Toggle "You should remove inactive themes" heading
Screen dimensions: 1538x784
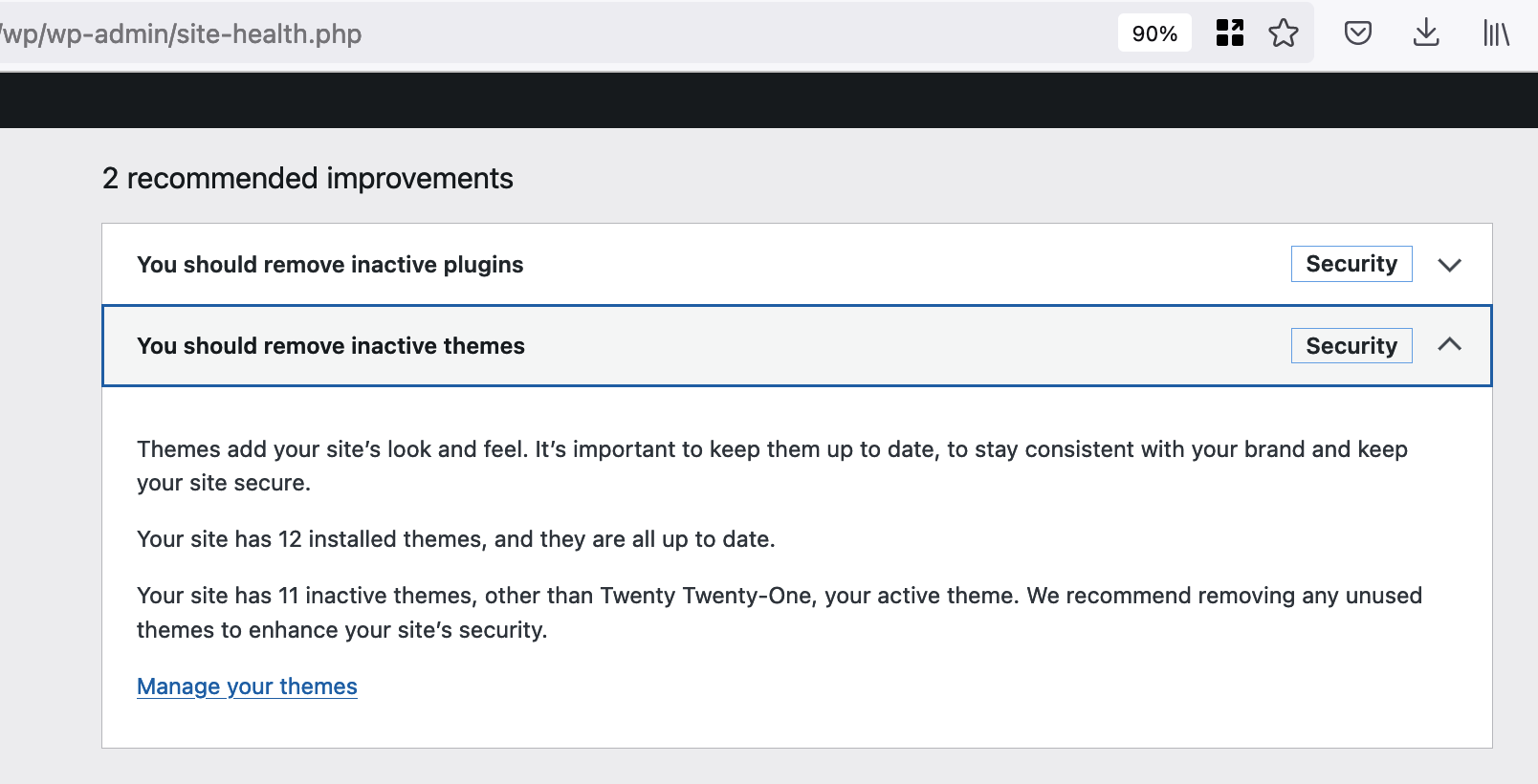click(x=331, y=346)
